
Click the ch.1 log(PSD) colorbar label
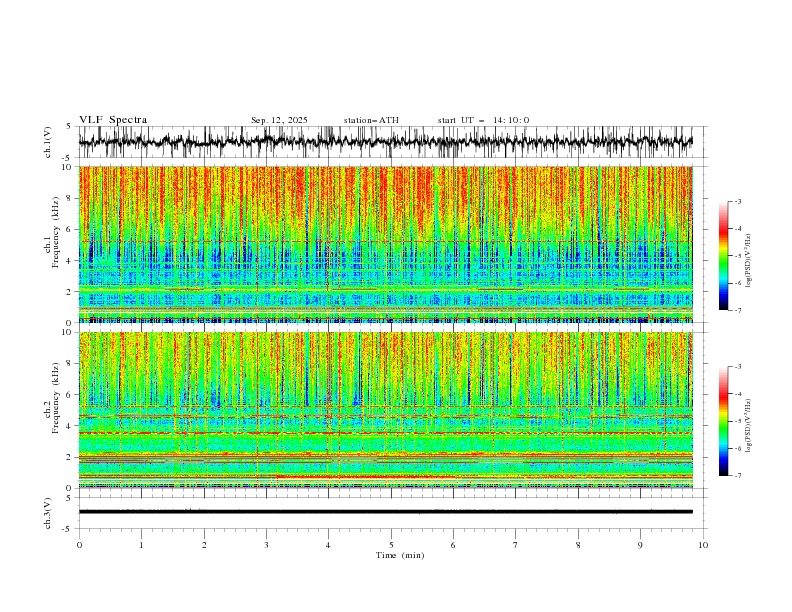tap(748, 261)
